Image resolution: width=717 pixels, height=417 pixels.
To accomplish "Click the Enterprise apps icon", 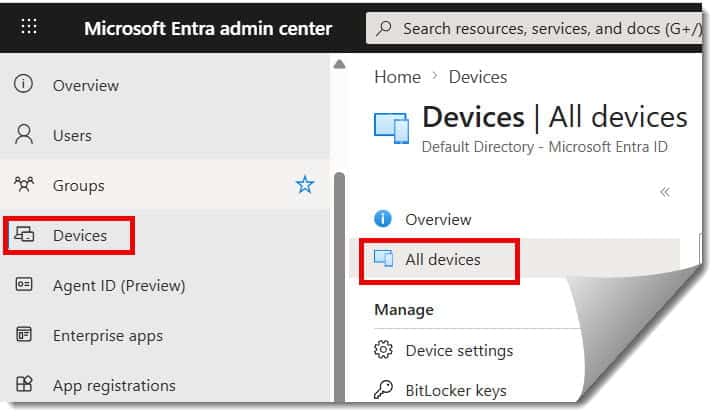I will pos(24,334).
